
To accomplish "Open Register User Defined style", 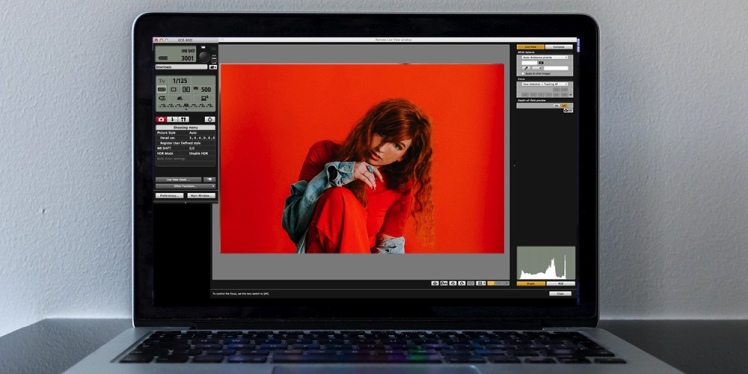I will pyautogui.click(x=186, y=143).
